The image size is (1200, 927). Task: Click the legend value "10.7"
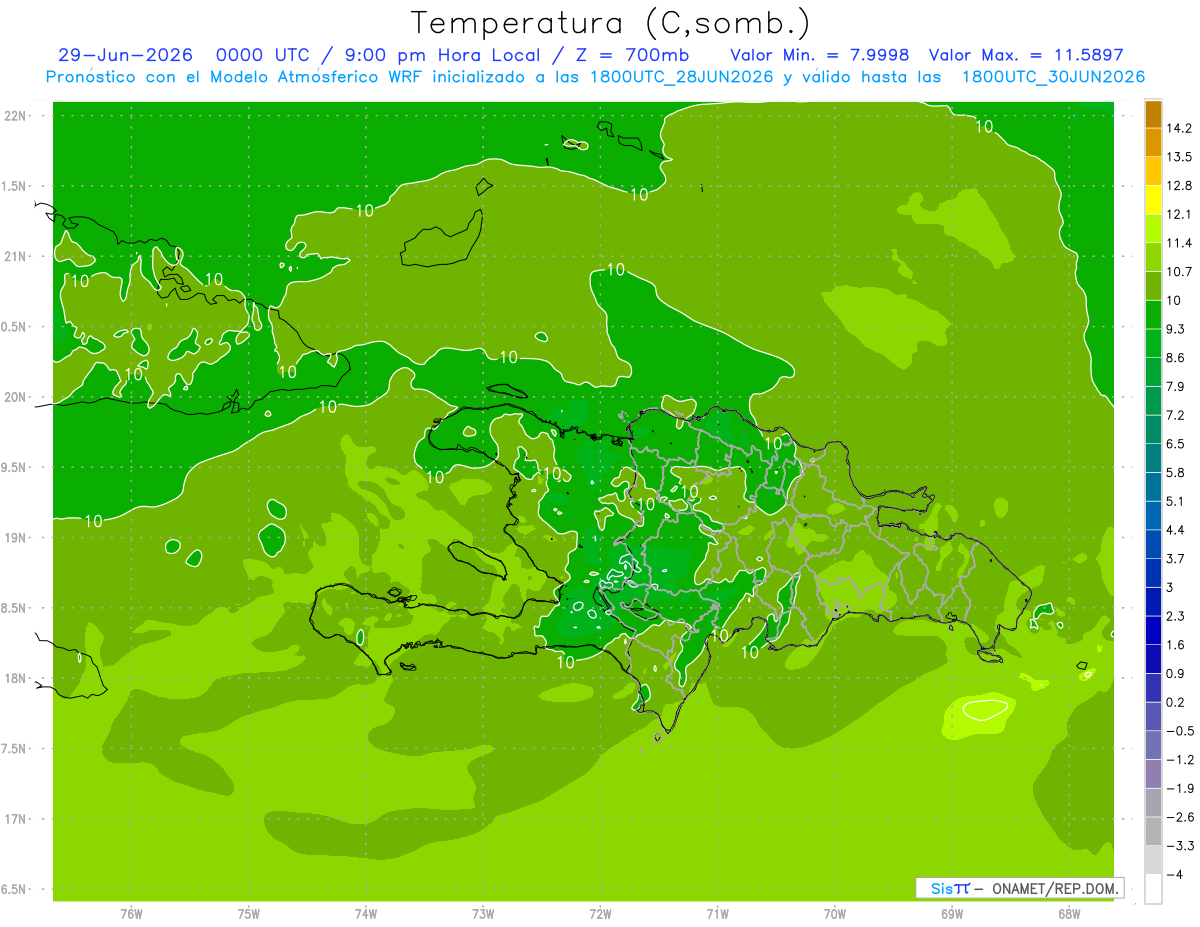(x=1178, y=272)
